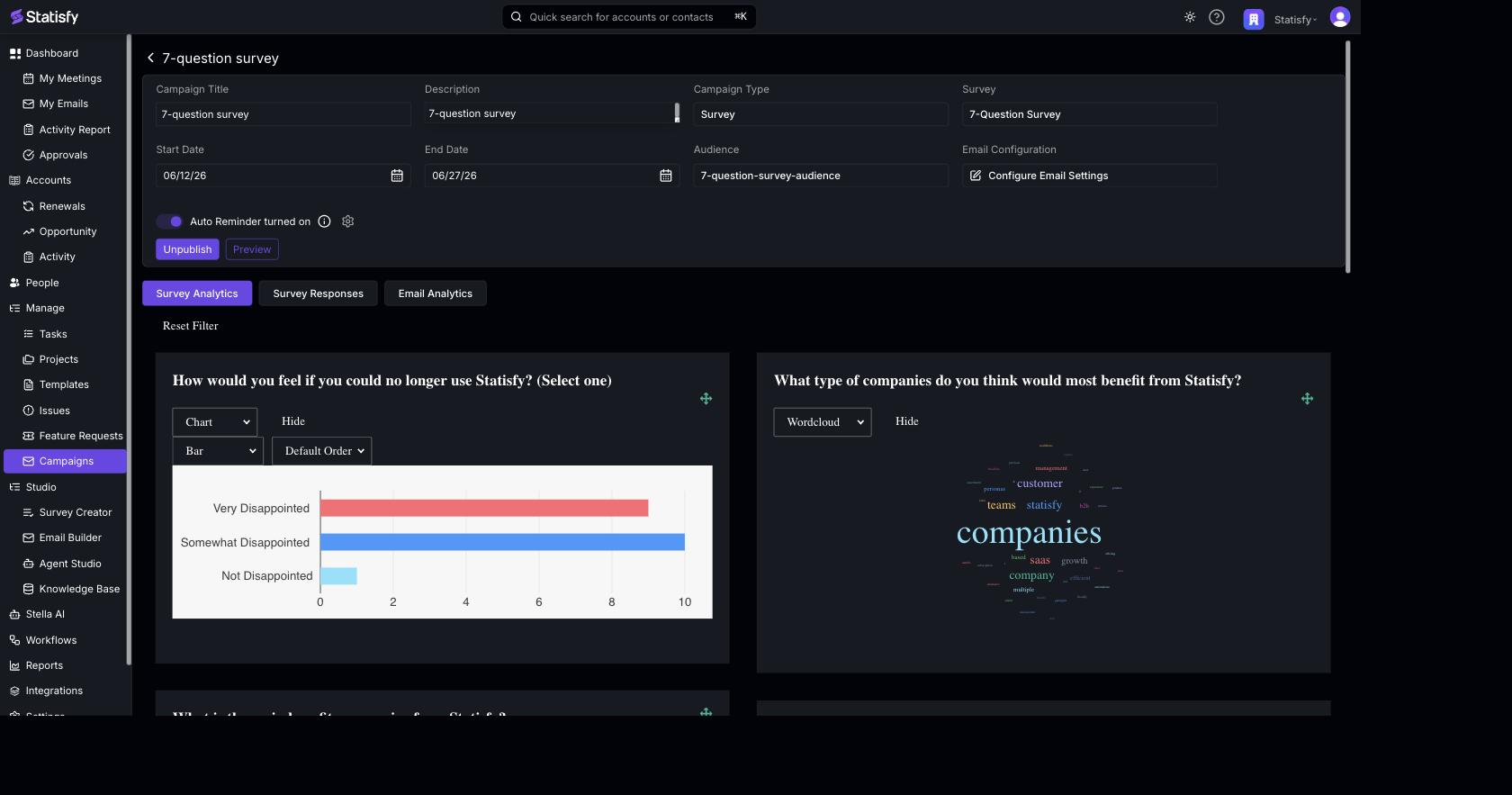Click Preview button

252,249
